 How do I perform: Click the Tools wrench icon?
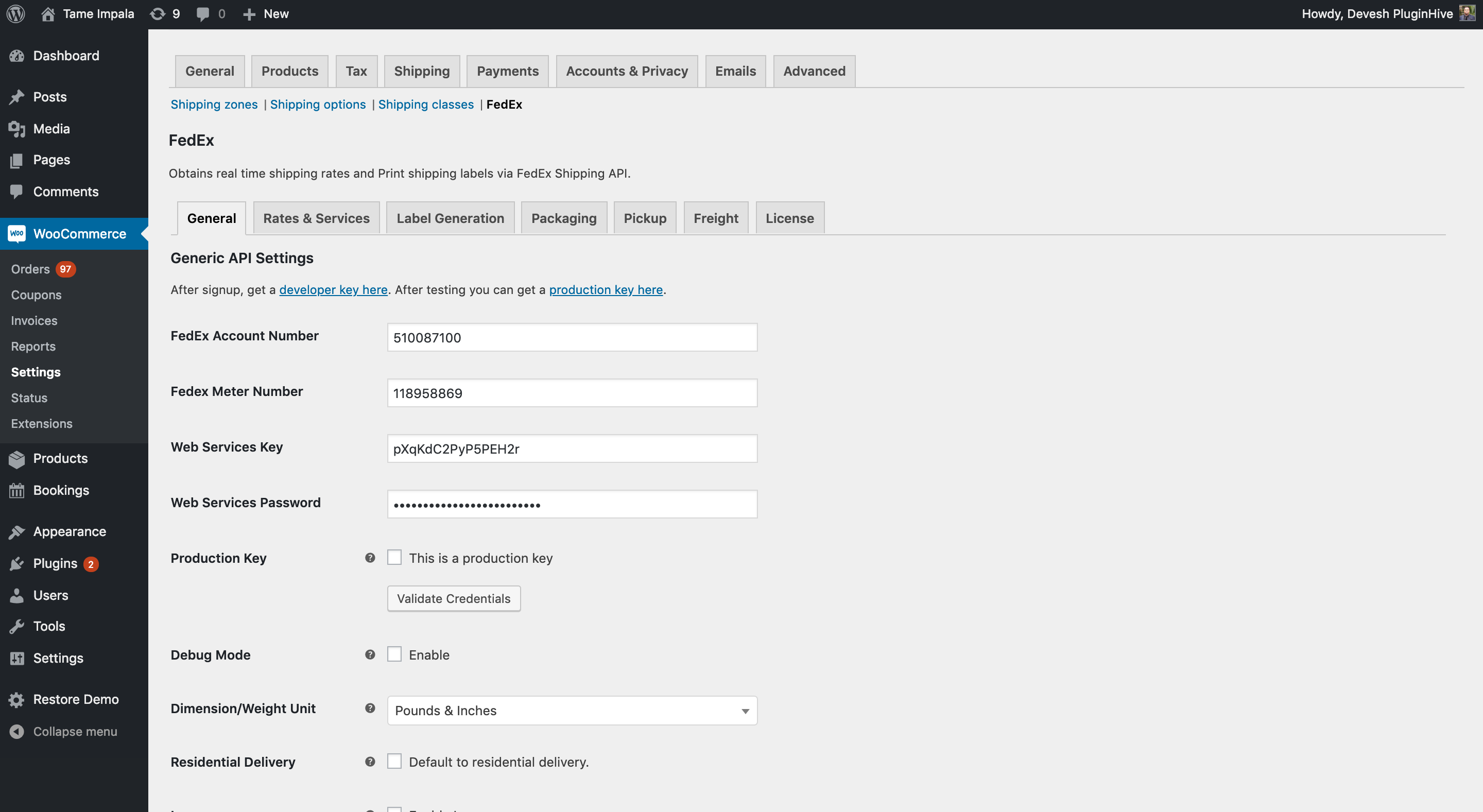[16, 626]
